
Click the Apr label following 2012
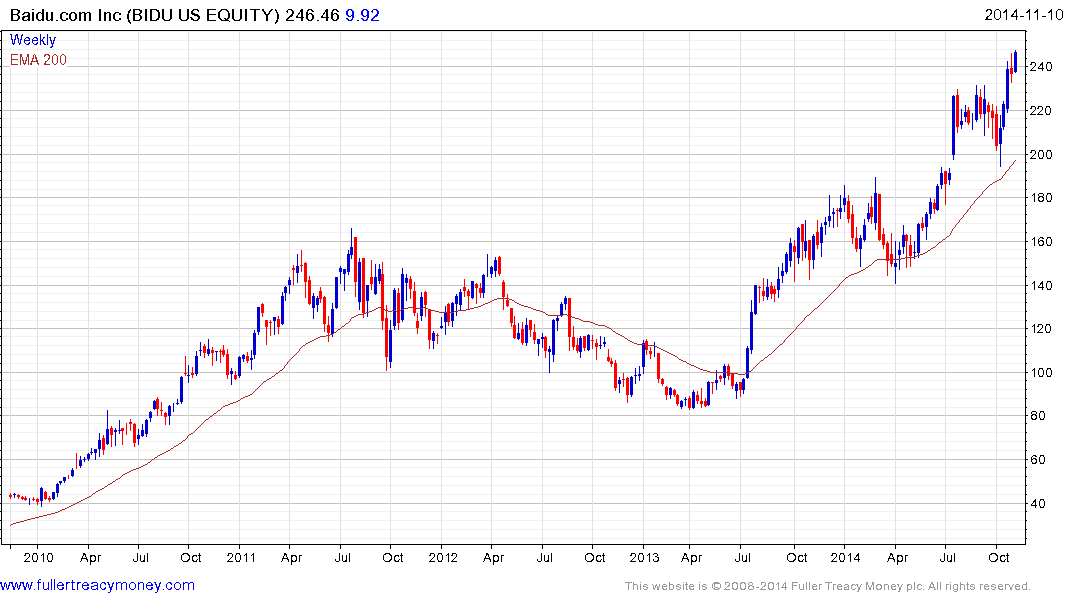coord(494,558)
